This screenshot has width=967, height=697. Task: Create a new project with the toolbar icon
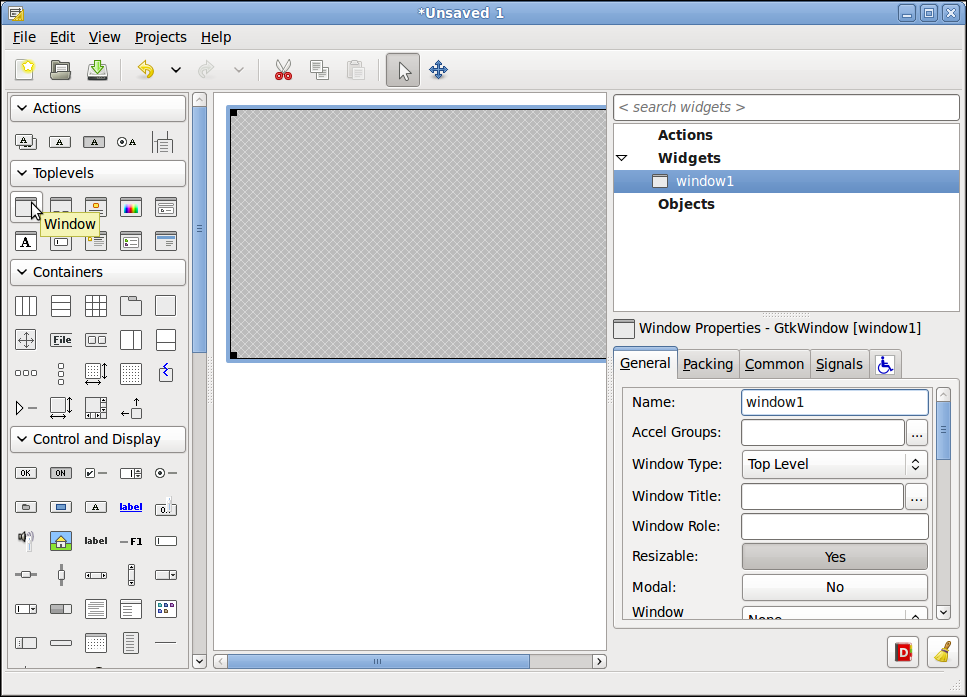25,70
